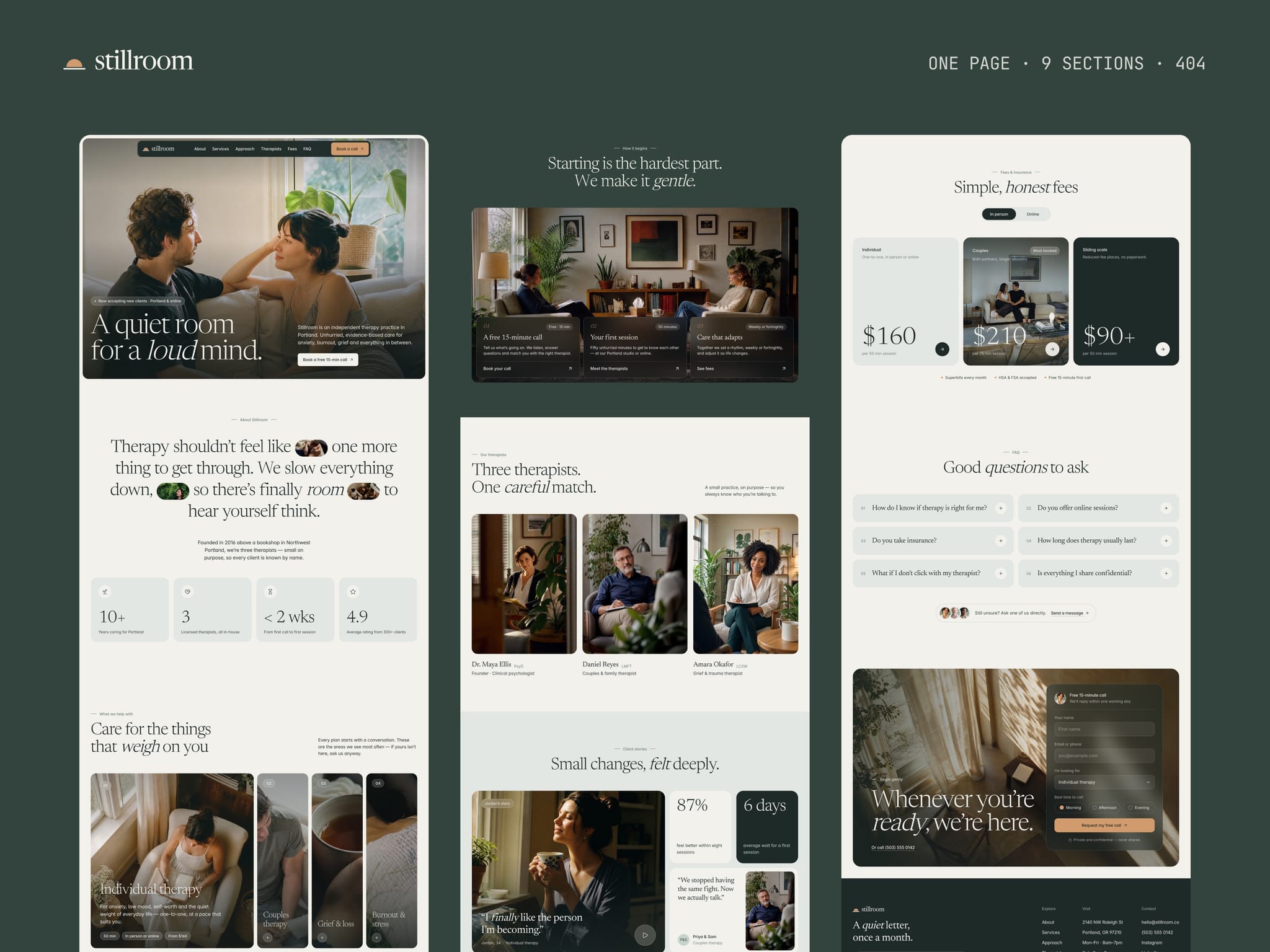Click the 'you@example.com' email or phone field
The image size is (1270, 952).
point(1104,756)
